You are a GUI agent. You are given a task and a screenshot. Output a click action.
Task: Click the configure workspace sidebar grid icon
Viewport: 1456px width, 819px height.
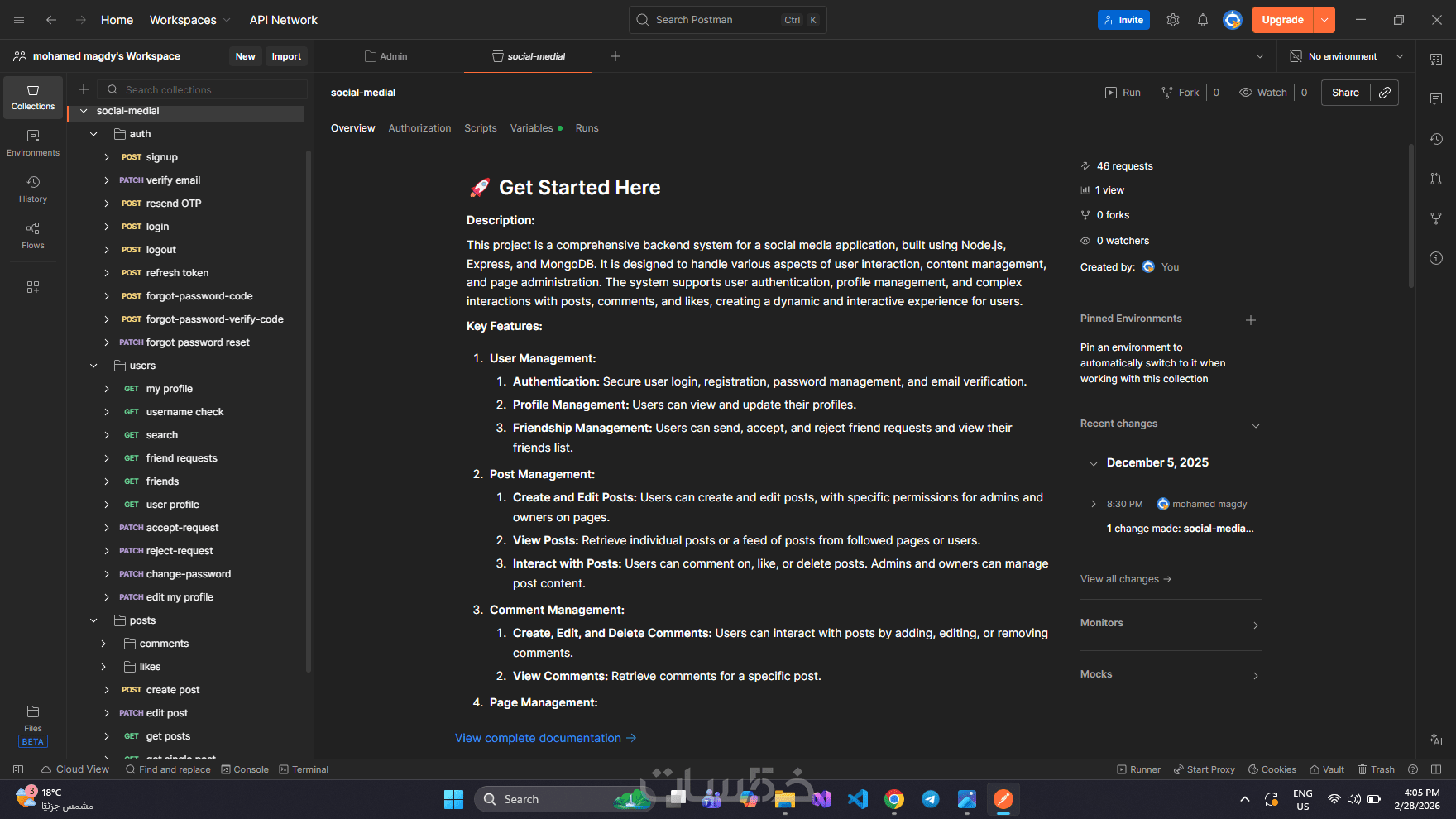33,287
